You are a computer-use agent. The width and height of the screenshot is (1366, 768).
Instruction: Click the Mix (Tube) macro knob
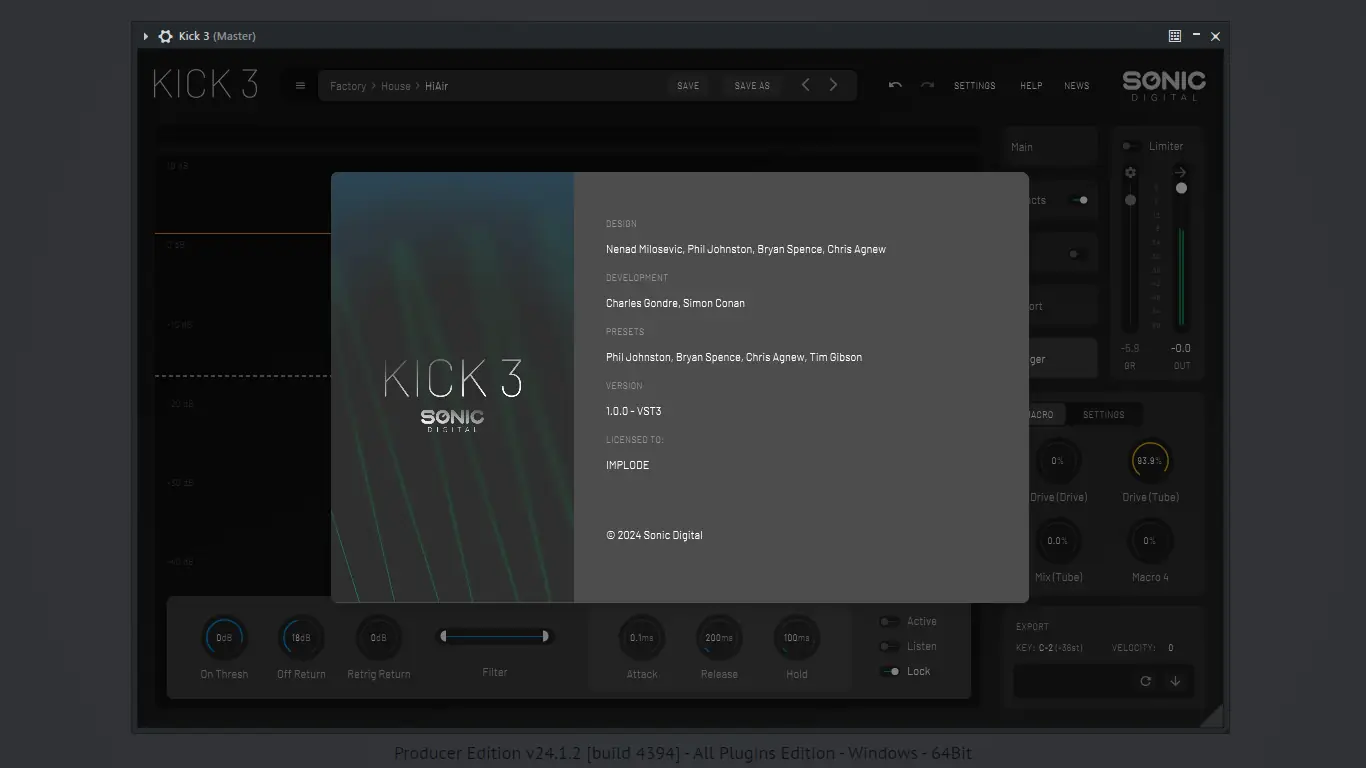[1057, 541]
